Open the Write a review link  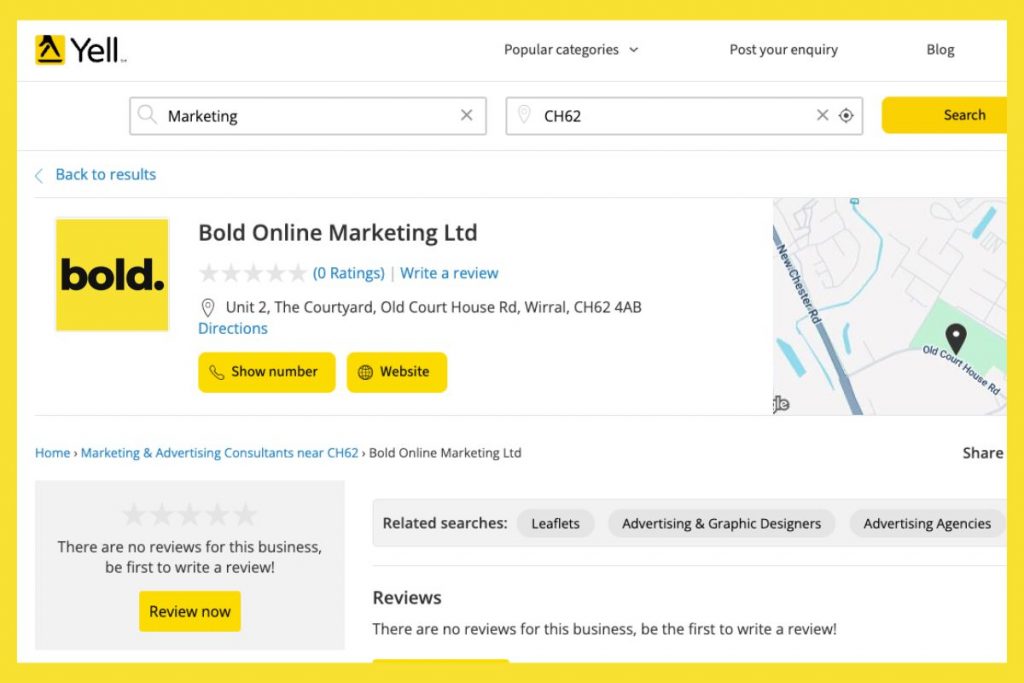click(449, 272)
